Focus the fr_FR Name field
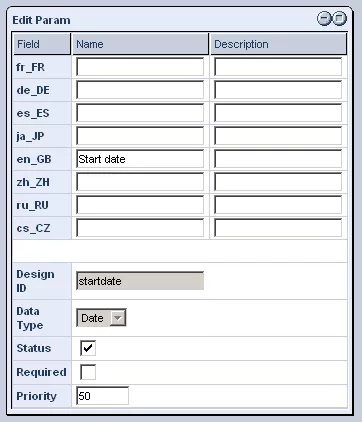 (x=140, y=67)
